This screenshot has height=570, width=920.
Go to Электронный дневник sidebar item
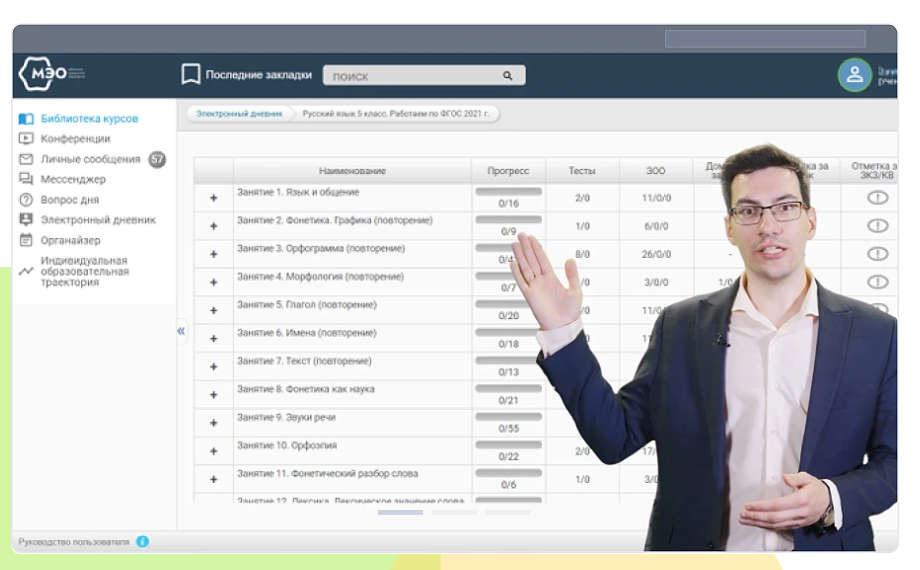click(x=98, y=220)
